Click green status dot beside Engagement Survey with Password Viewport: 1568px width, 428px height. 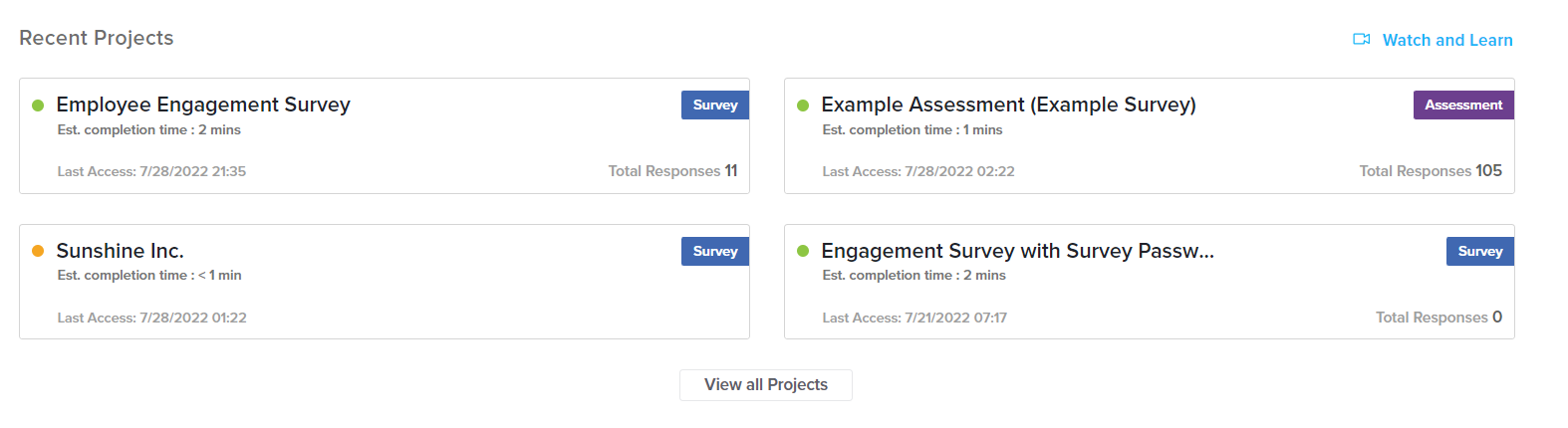(803, 251)
